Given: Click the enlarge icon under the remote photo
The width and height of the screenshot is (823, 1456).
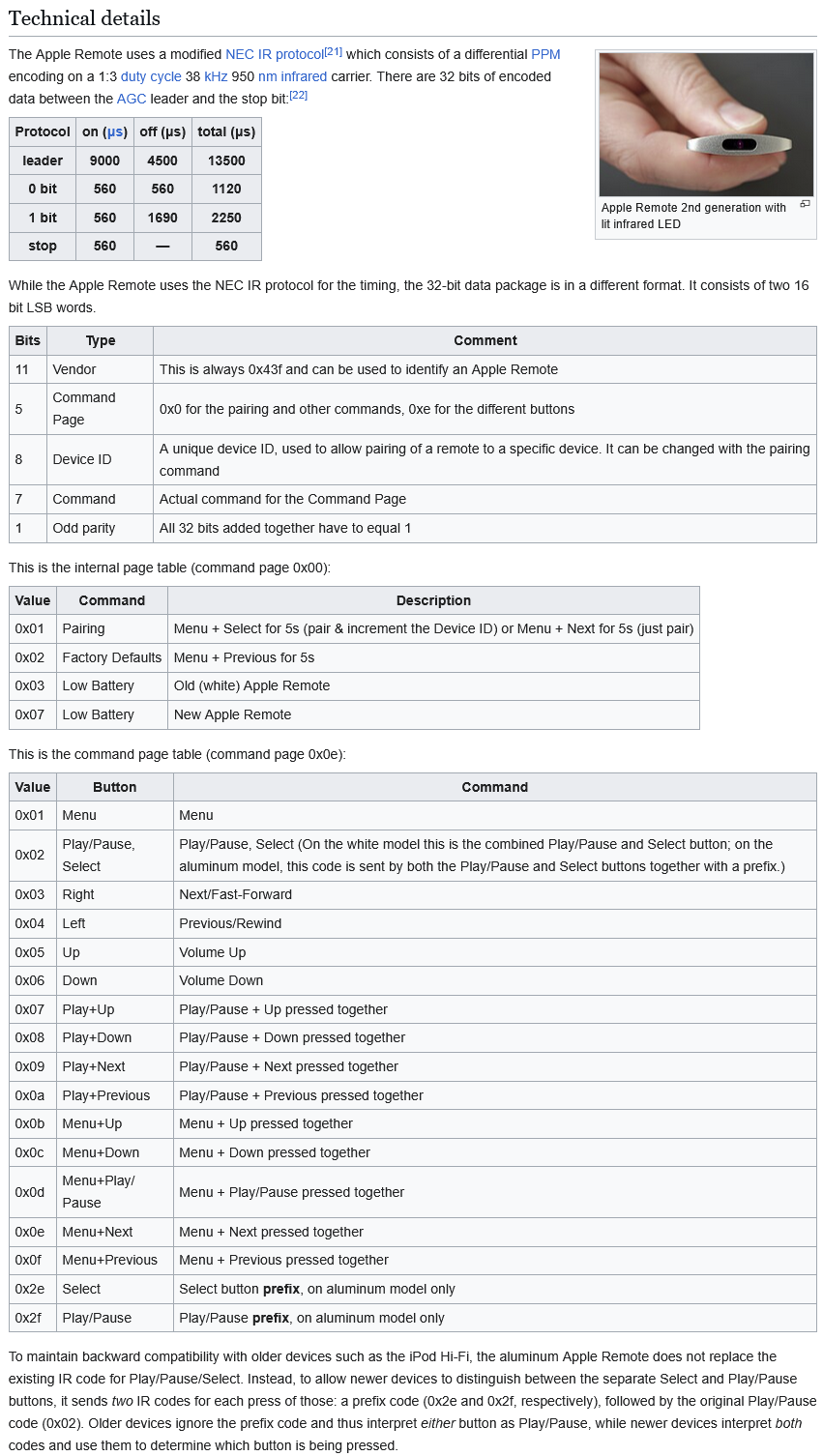Looking at the screenshot, I should point(805,204).
